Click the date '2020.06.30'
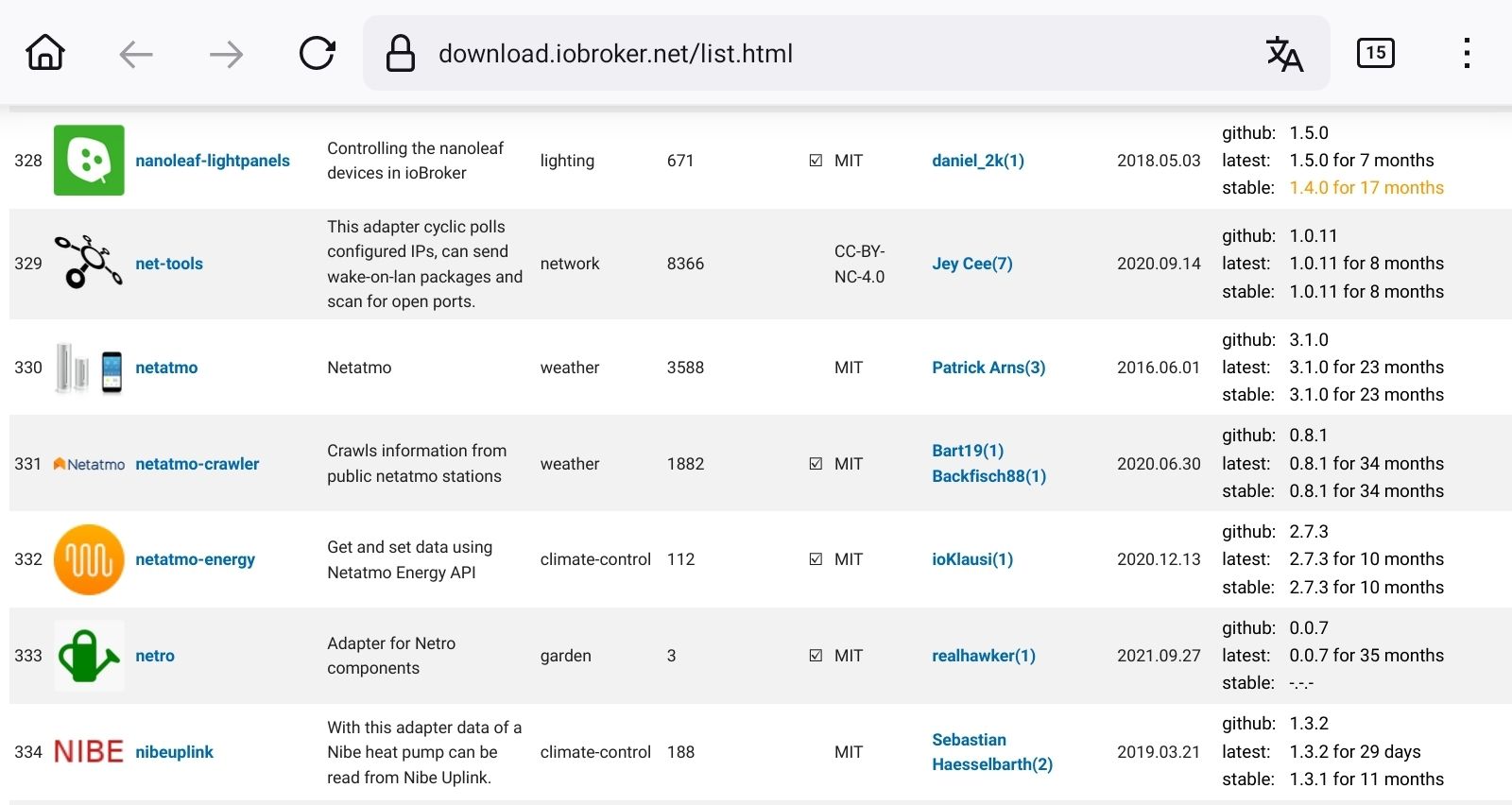The height and width of the screenshot is (805, 1512). pyautogui.click(x=1159, y=464)
